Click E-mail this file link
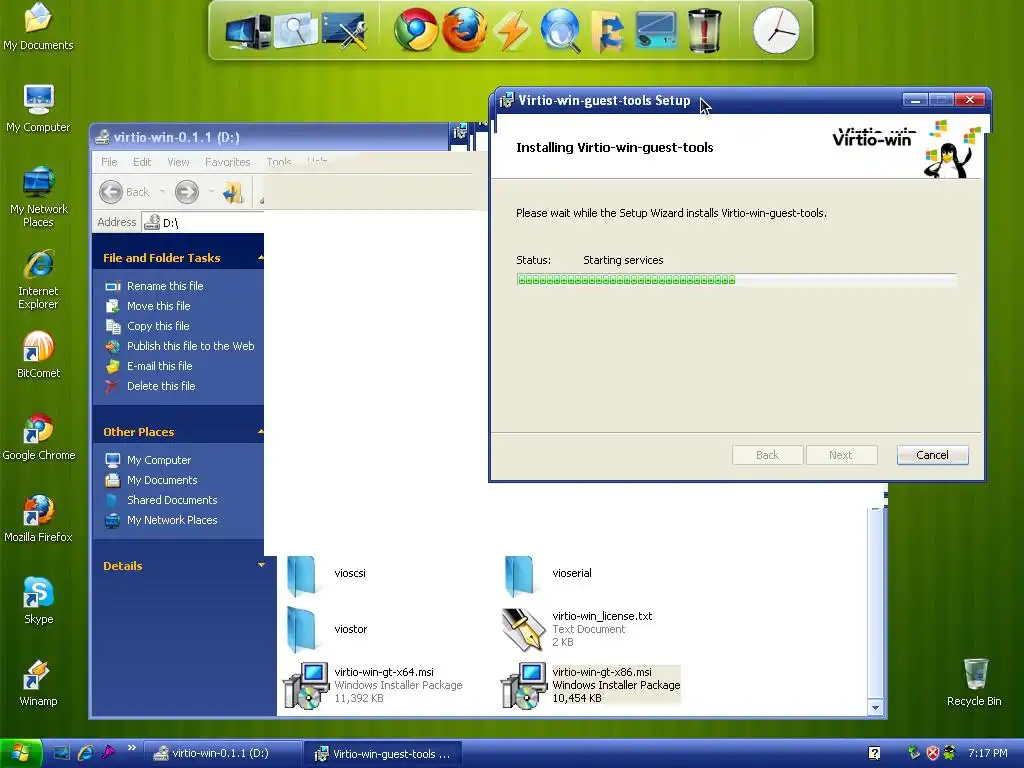The height and width of the screenshot is (768, 1024). [159, 366]
